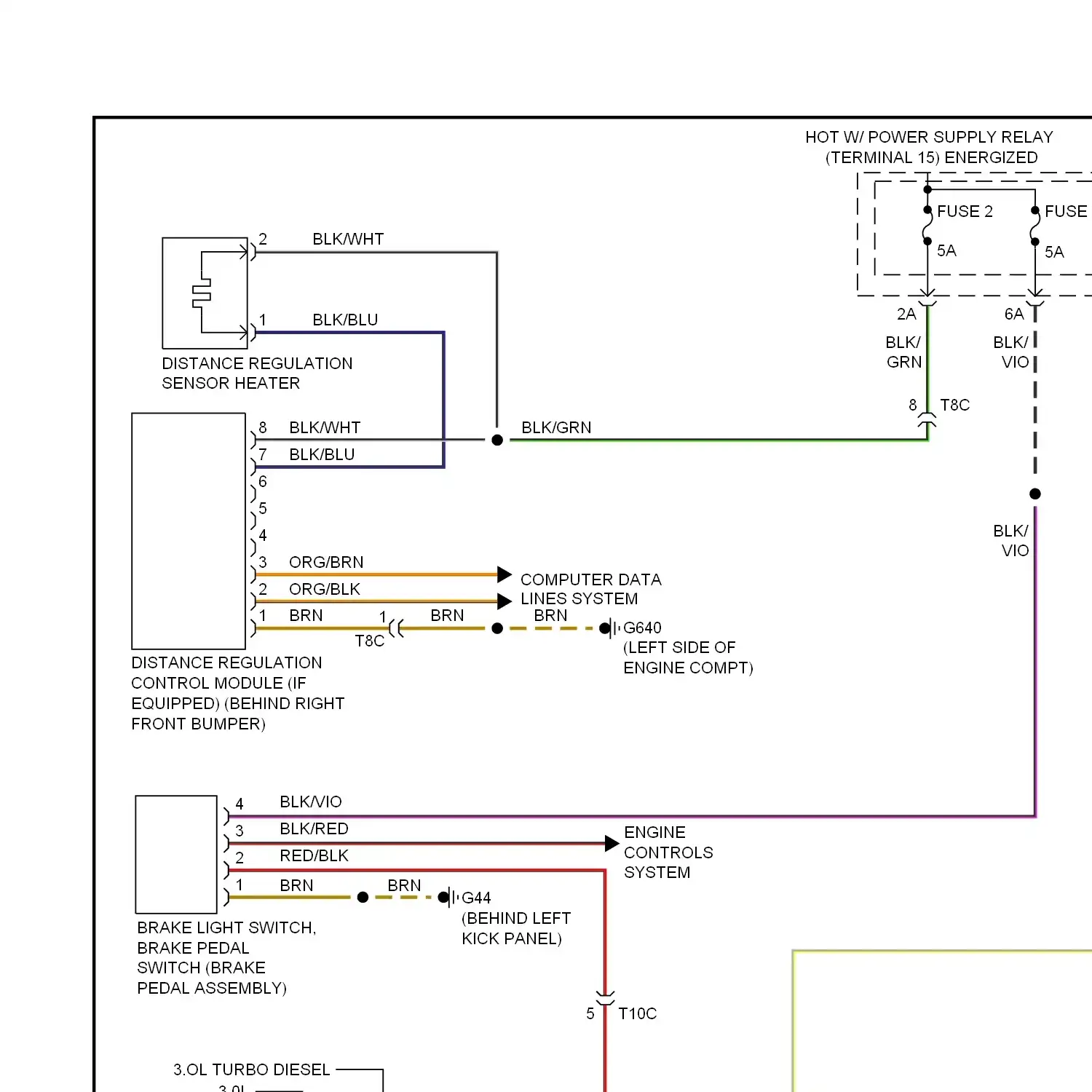This screenshot has height=1092, width=1092.
Task: Select the "BRAKE LIGHT SWITCH, BRAKE PEDAL SWITCH" caption
Action: pyautogui.click(x=226, y=957)
